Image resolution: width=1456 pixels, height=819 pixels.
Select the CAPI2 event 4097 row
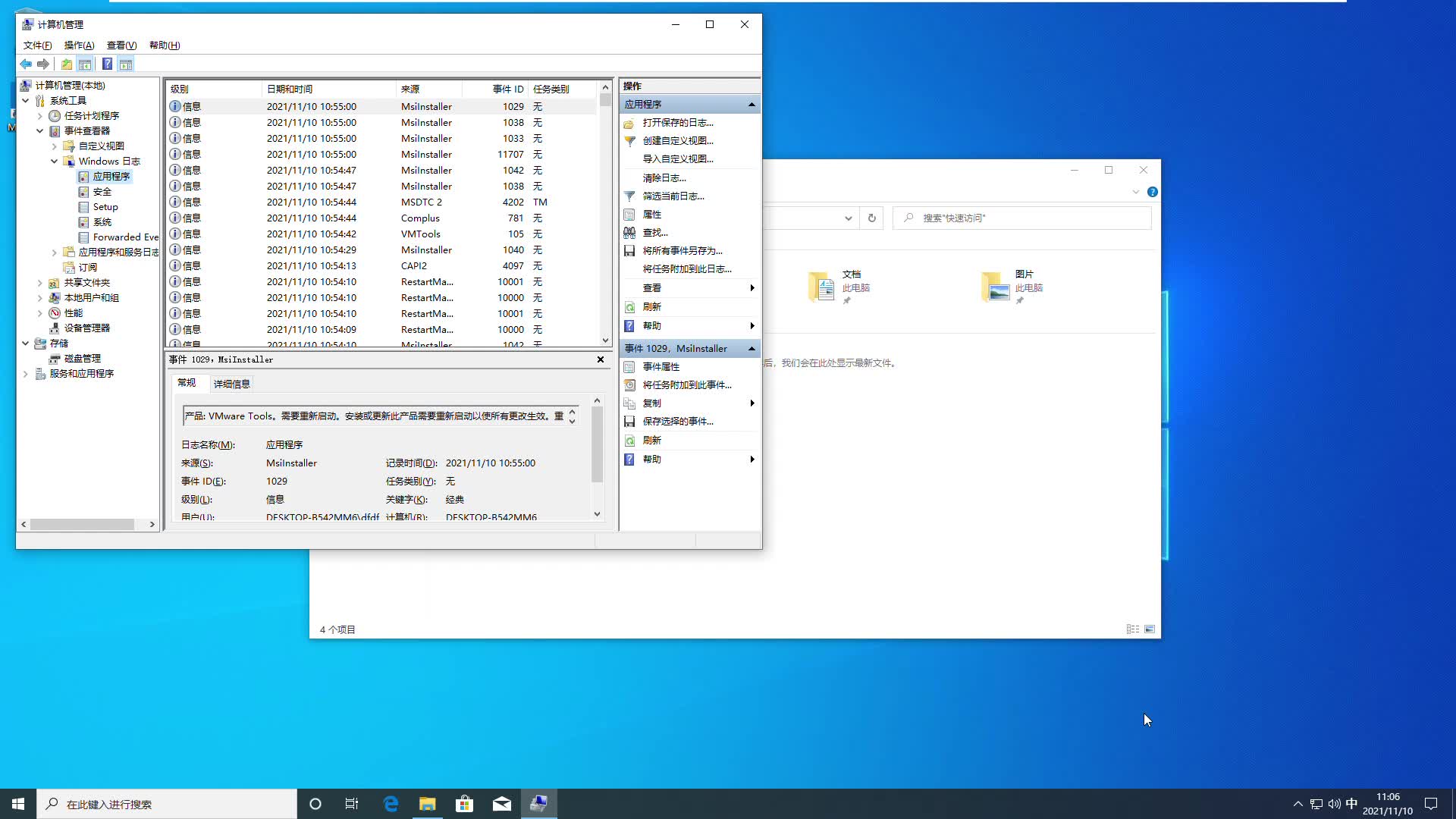[381, 266]
